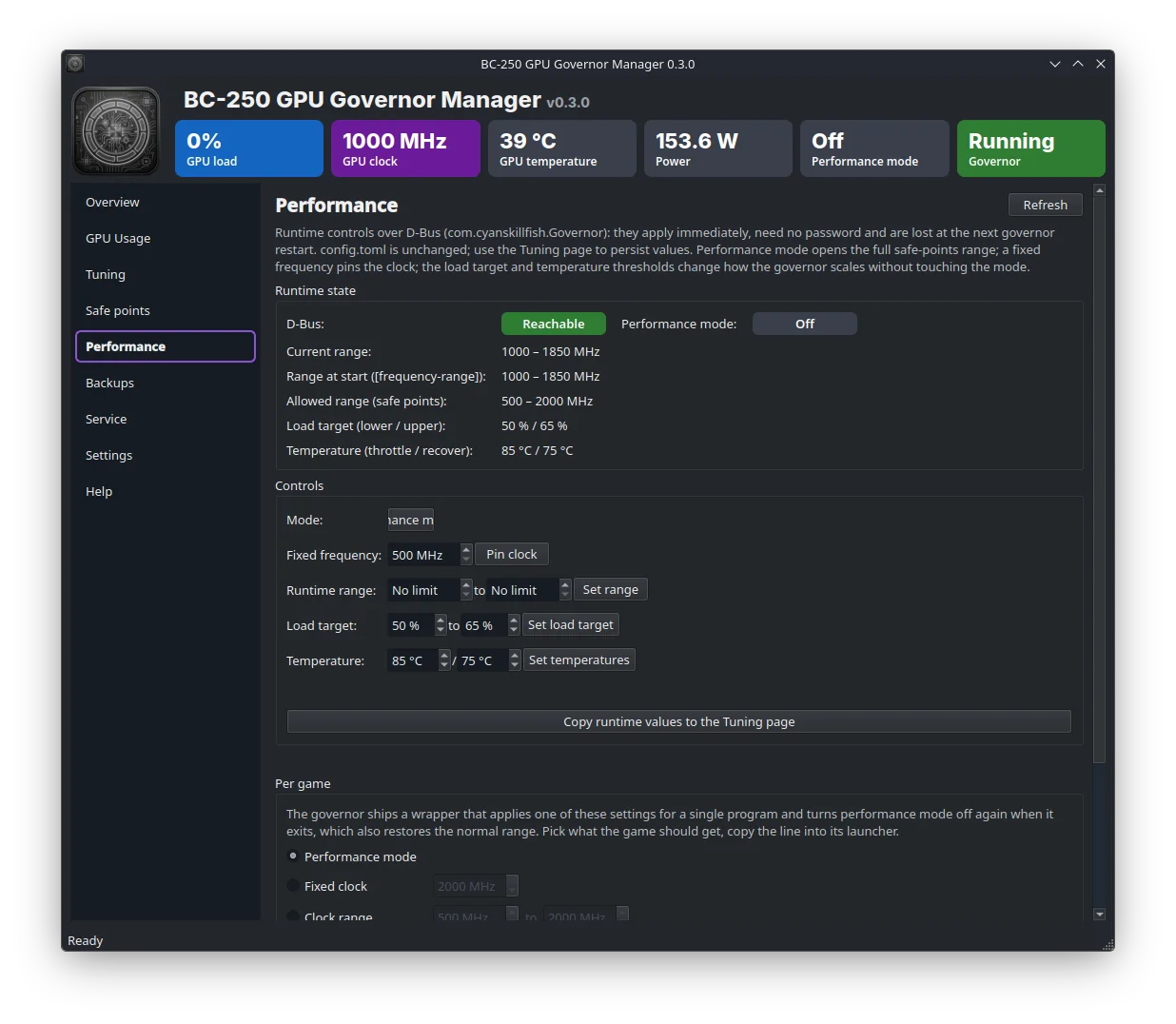Click the GPU load 0% tile

click(x=249, y=148)
